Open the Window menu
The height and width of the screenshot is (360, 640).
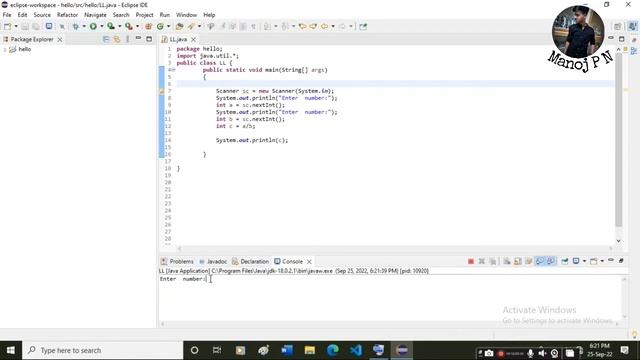186,15
